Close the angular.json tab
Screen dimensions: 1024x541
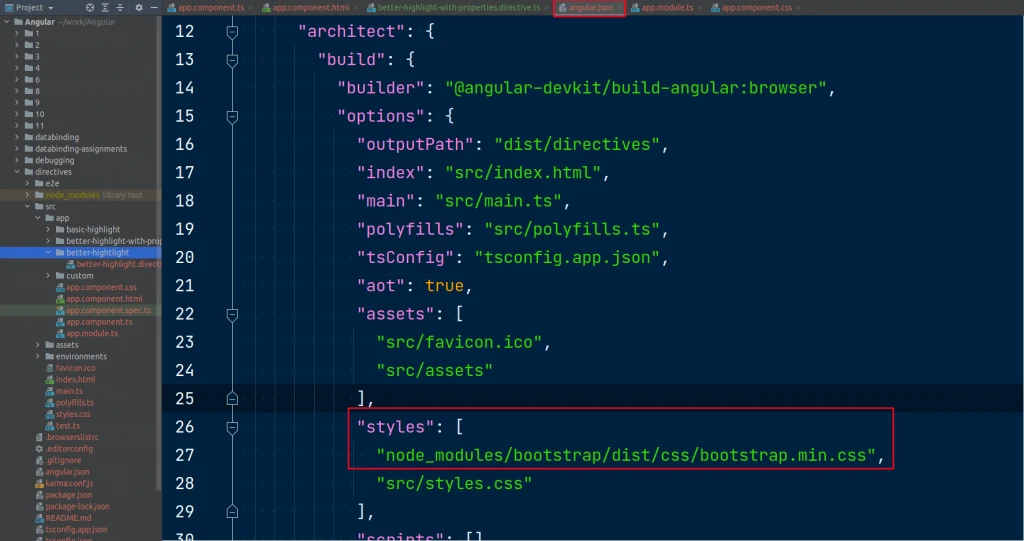tap(619, 8)
